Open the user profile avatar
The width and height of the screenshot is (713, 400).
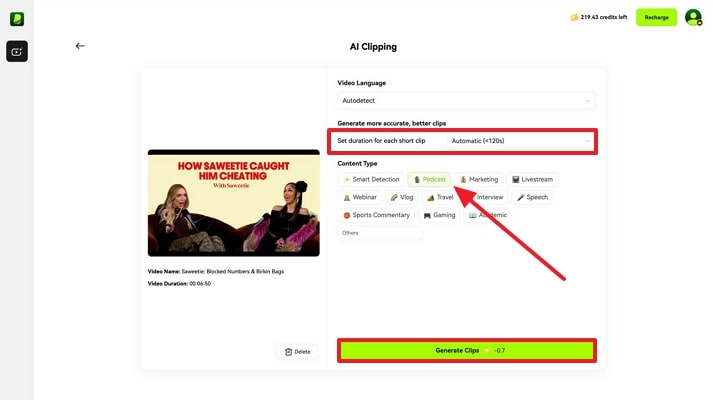click(x=693, y=17)
